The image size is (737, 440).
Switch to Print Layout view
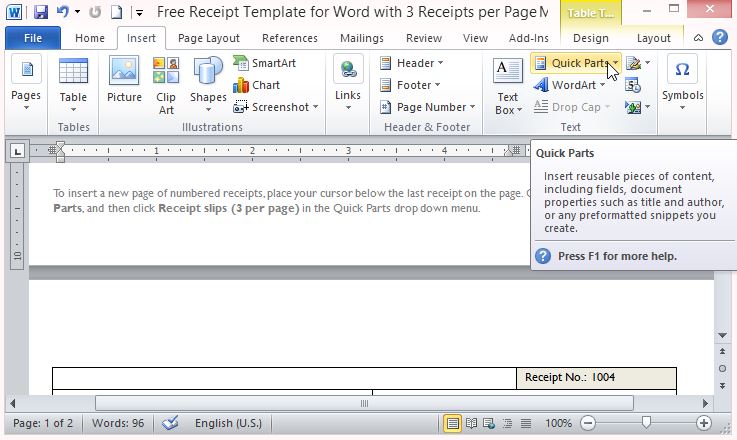(x=452, y=424)
